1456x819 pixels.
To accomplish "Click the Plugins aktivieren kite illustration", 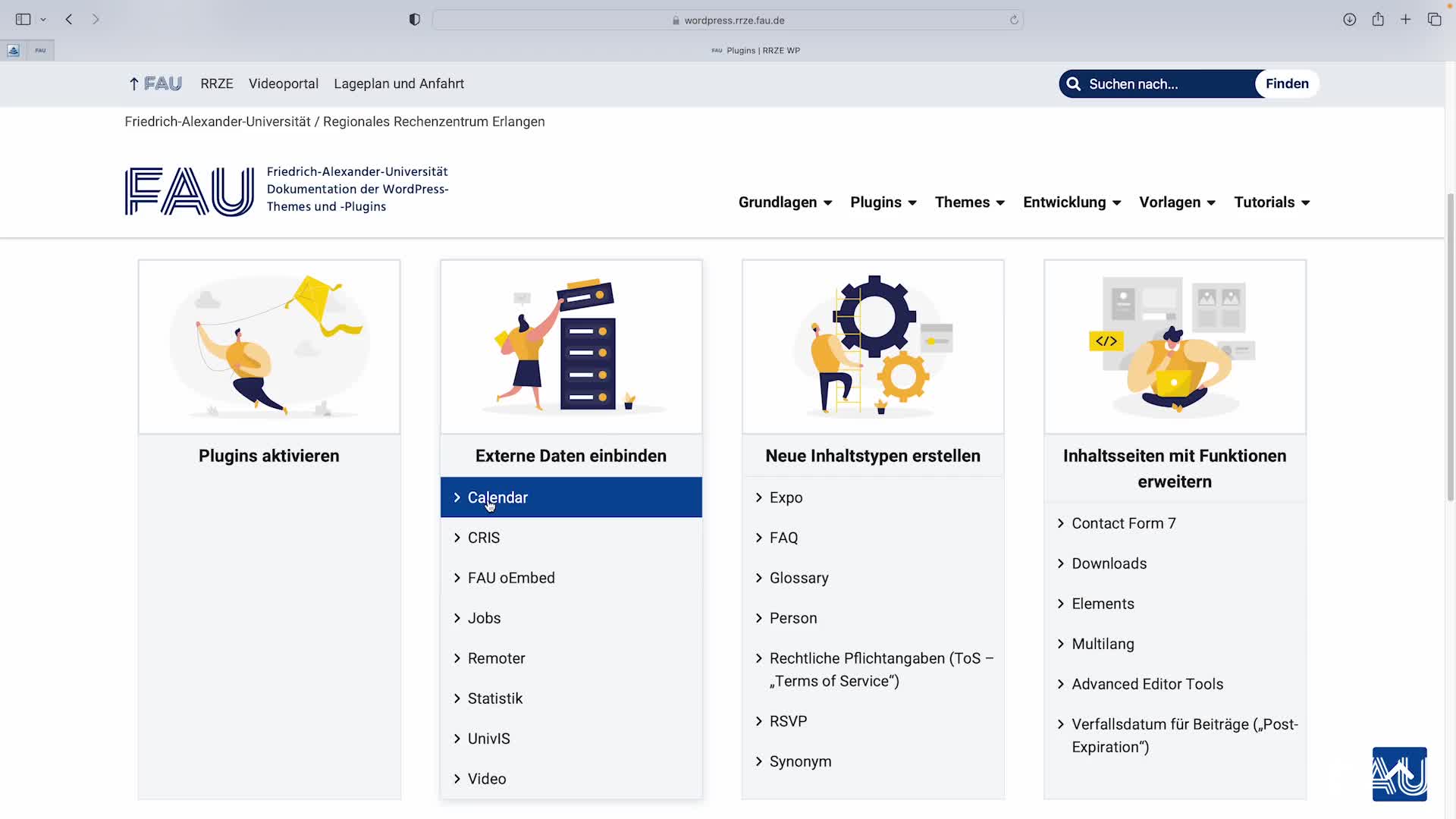I will point(269,347).
